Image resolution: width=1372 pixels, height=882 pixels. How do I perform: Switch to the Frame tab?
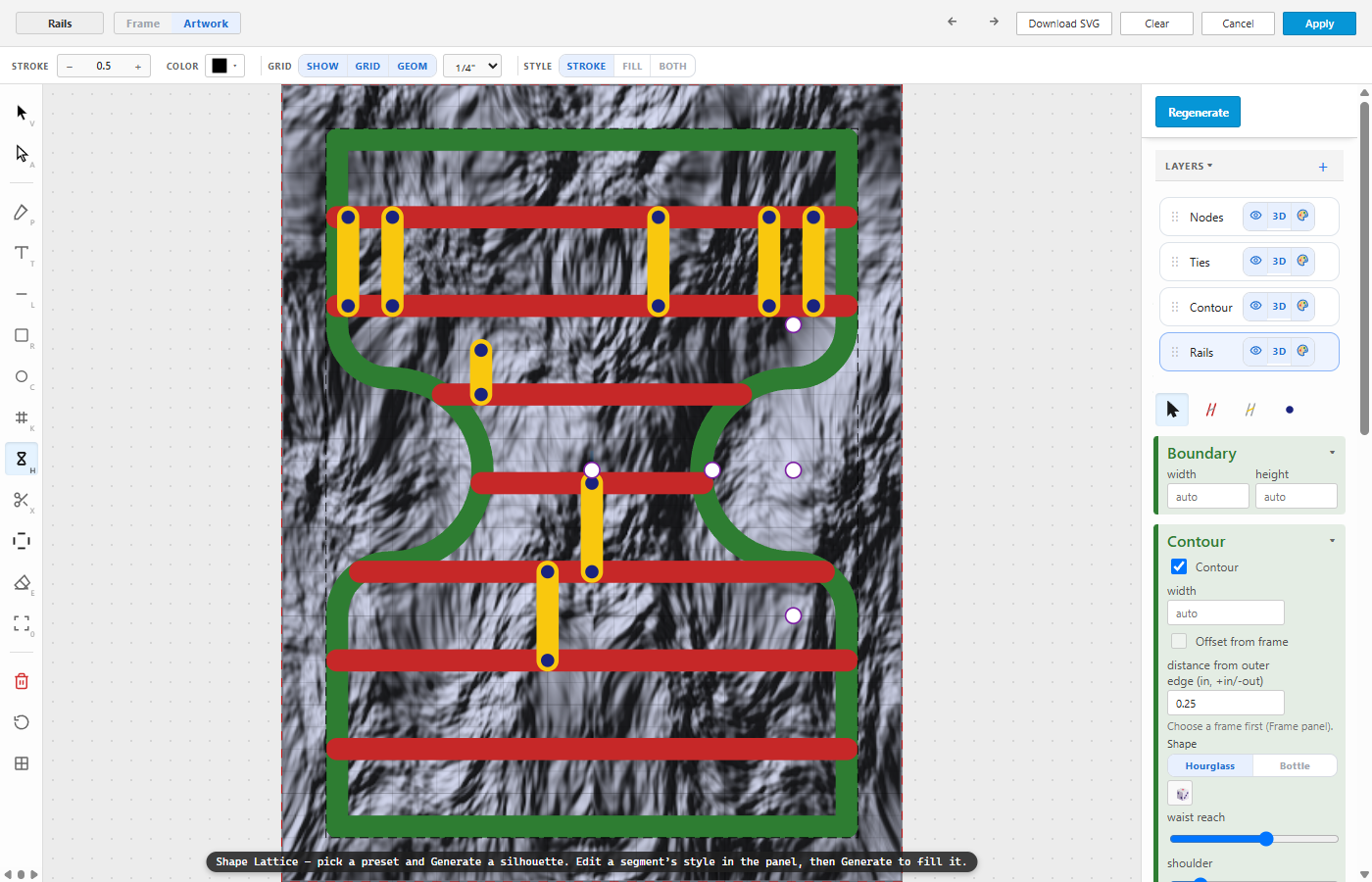pos(143,24)
